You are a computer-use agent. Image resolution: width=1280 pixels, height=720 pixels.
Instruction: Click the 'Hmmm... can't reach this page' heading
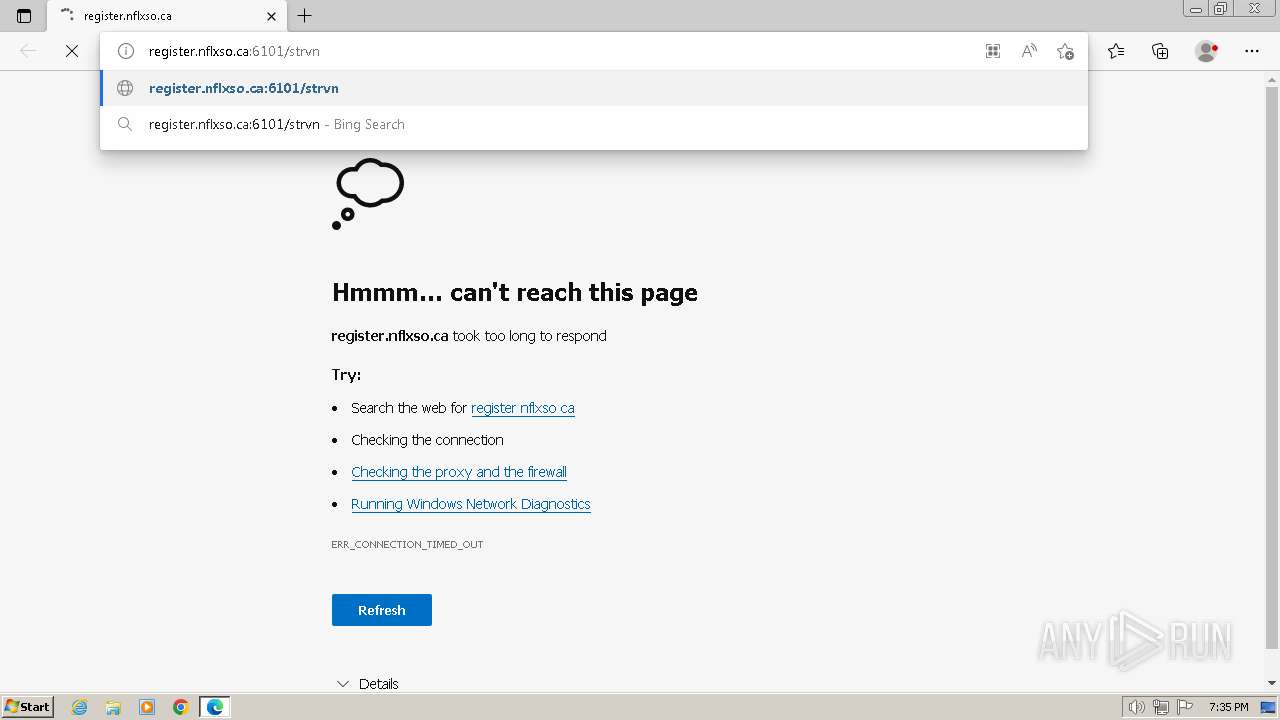click(515, 292)
